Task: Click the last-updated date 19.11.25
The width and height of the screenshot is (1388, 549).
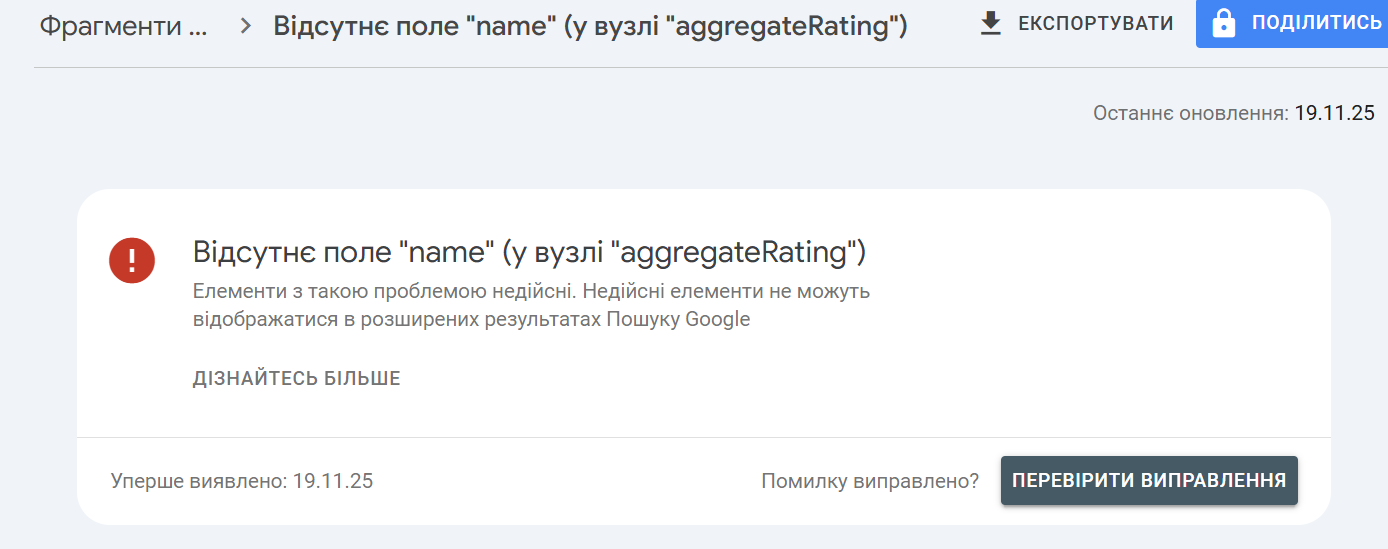Action: click(1335, 113)
